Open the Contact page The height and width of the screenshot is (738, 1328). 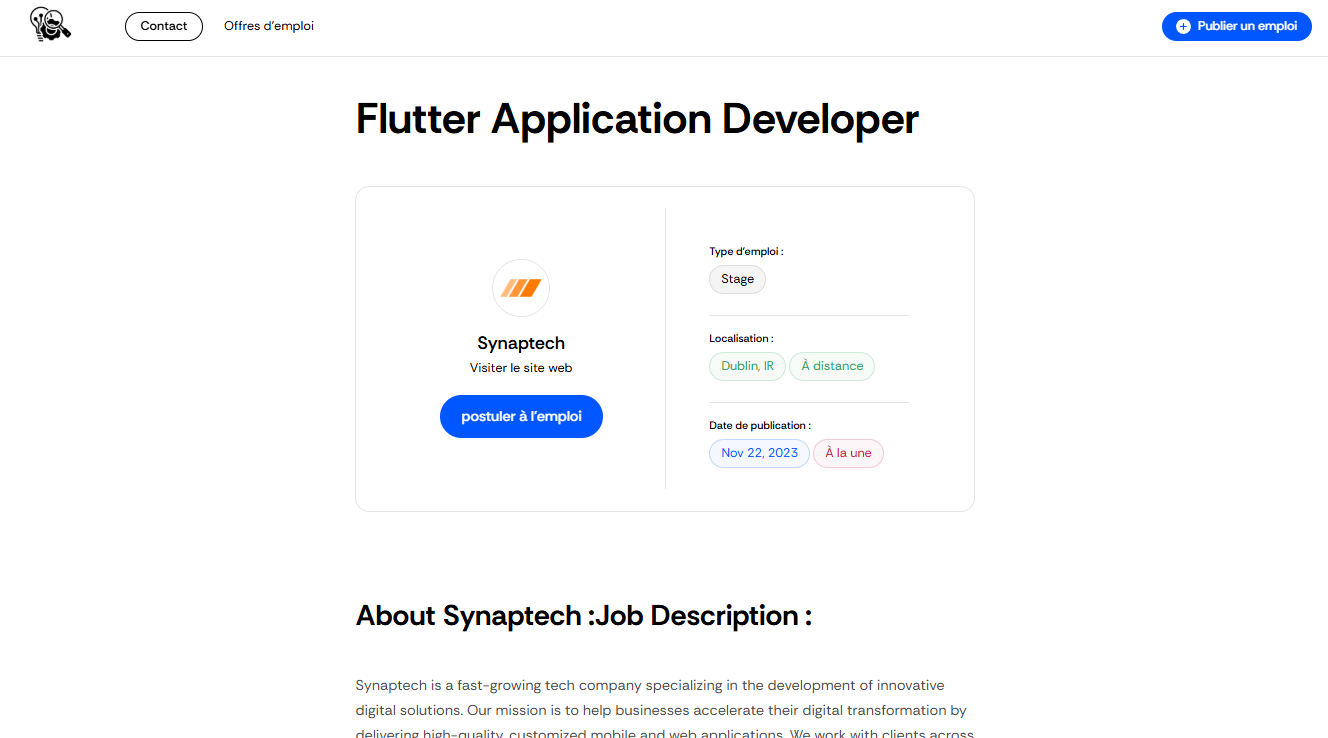click(164, 26)
